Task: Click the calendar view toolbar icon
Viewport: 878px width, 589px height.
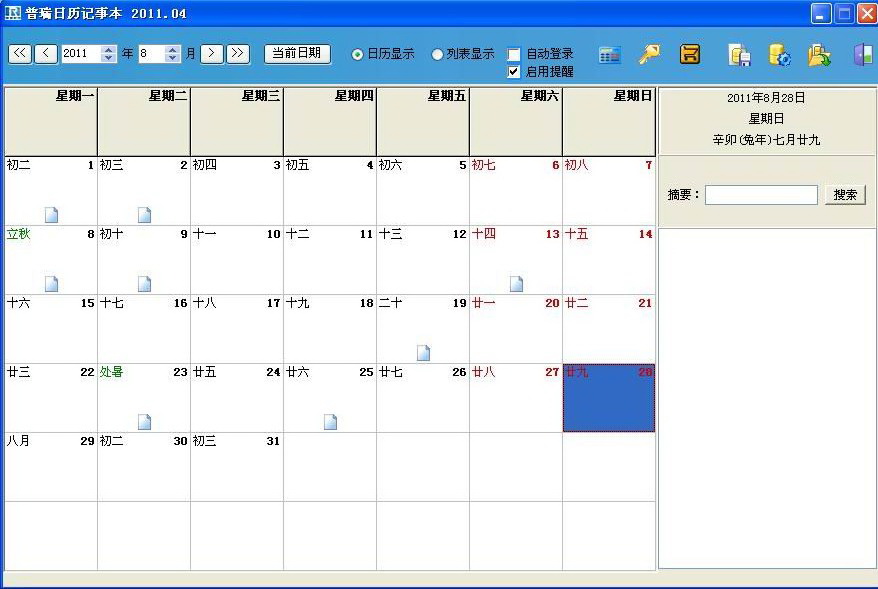Action: (610, 55)
